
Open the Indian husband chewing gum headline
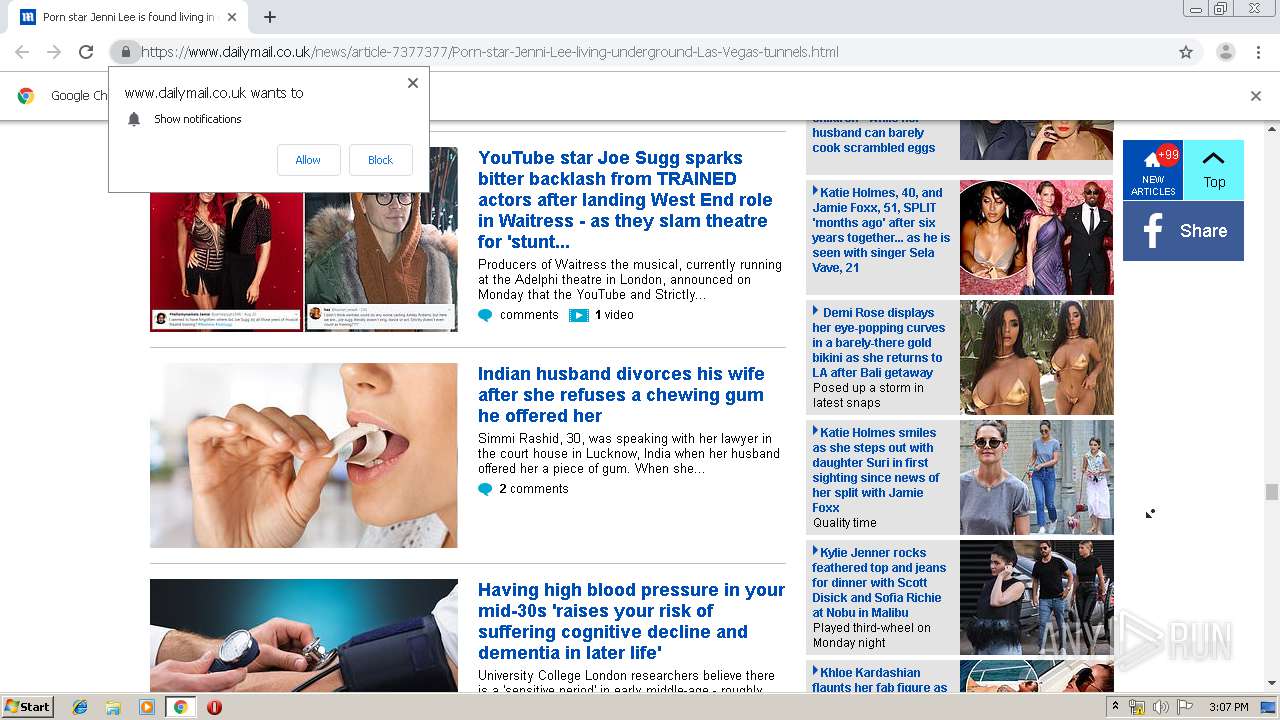[621, 395]
